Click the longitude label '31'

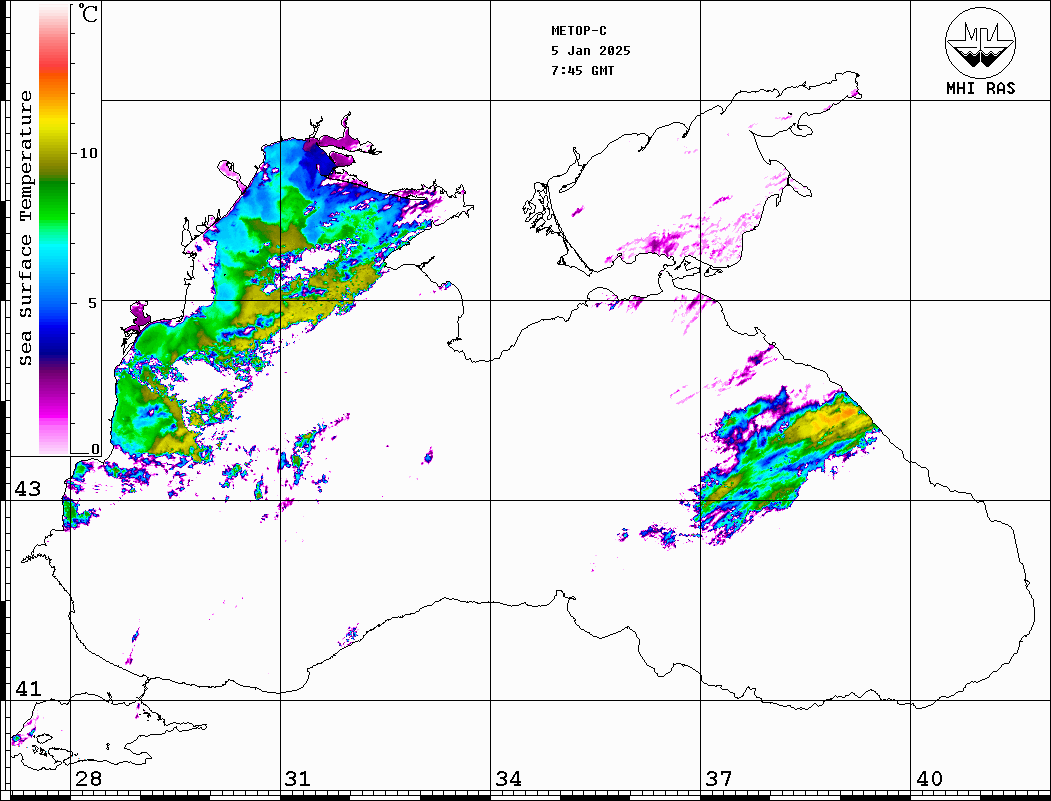[x=298, y=779]
